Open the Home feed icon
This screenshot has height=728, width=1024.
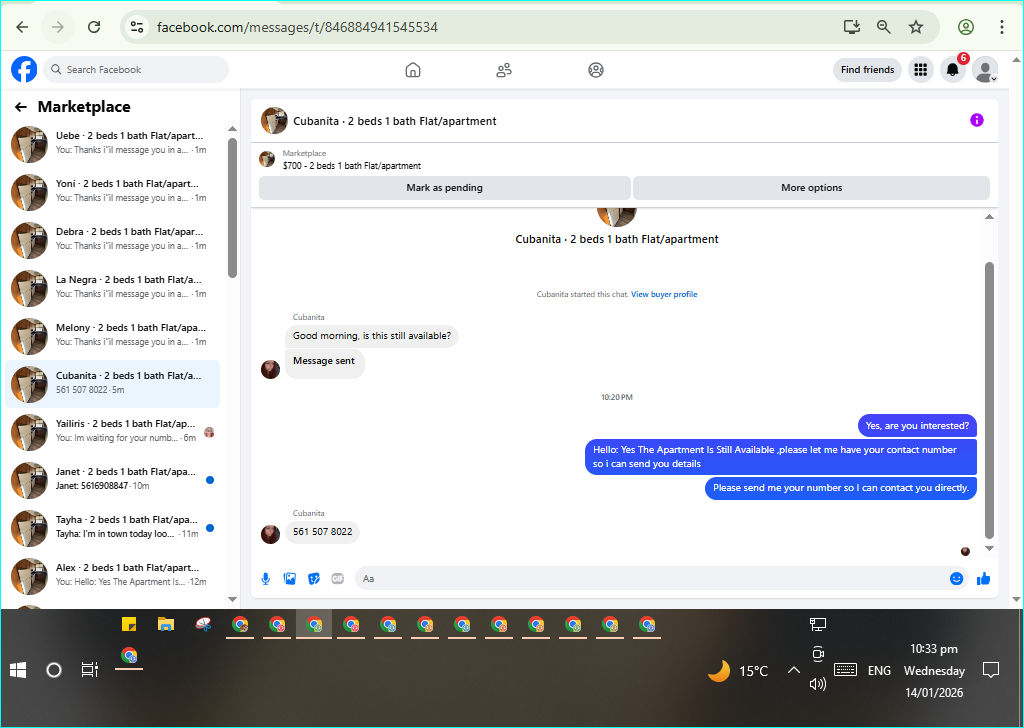coord(413,70)
